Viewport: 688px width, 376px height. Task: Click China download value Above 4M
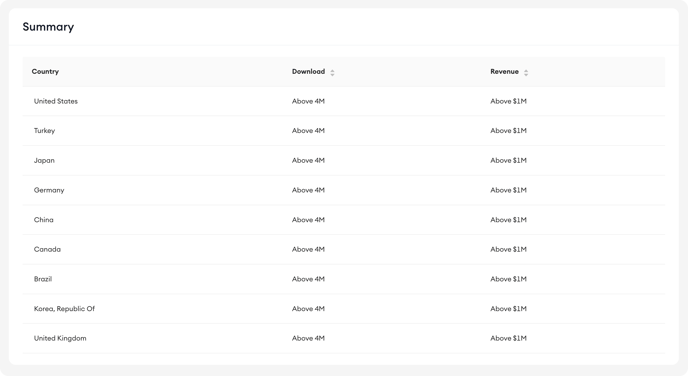point(308,220)
